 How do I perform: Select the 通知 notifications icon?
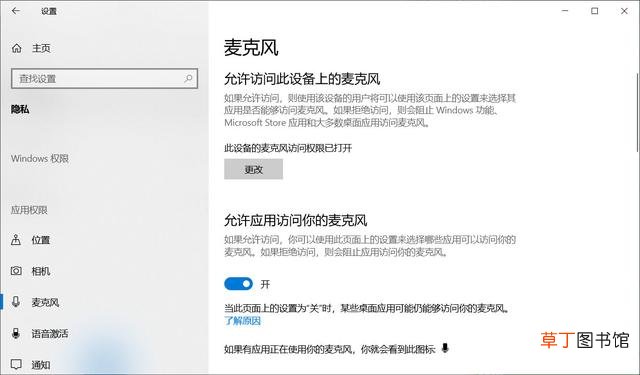(x=16, y=364)
